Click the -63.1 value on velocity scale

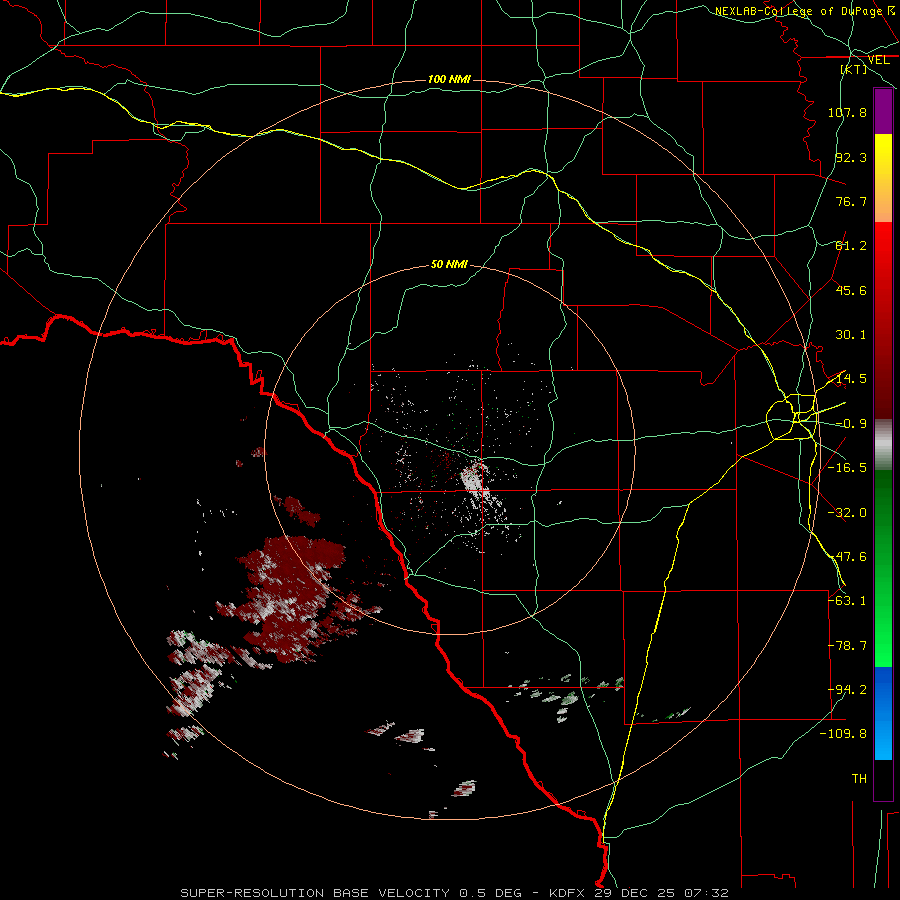847,601
